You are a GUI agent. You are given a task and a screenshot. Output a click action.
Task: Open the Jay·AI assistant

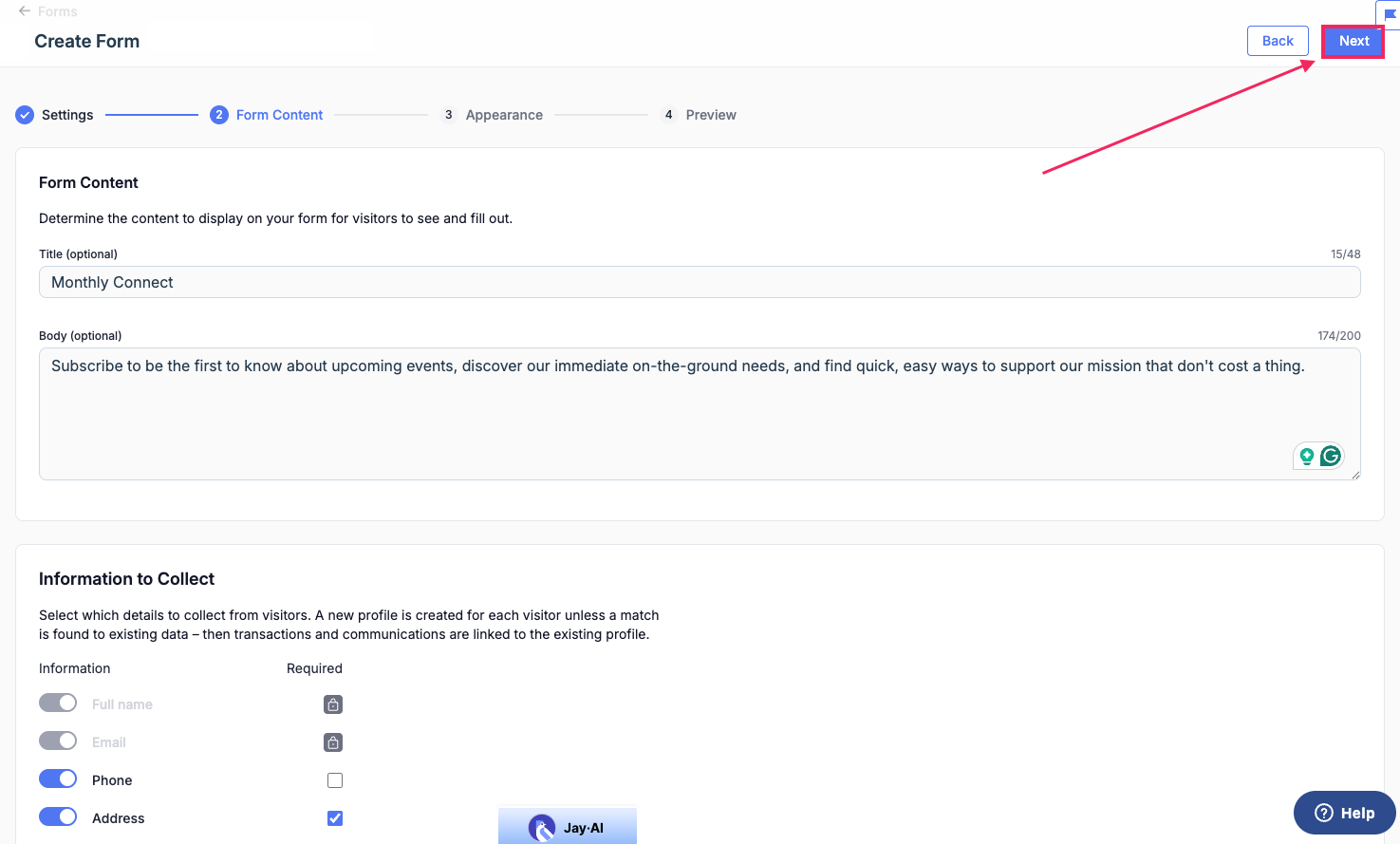pyautogui.click(x=568, y=827)
